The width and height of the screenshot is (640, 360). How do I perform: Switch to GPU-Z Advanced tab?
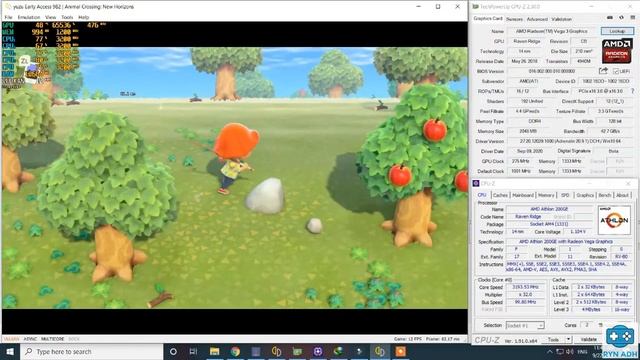click(537, 19)
